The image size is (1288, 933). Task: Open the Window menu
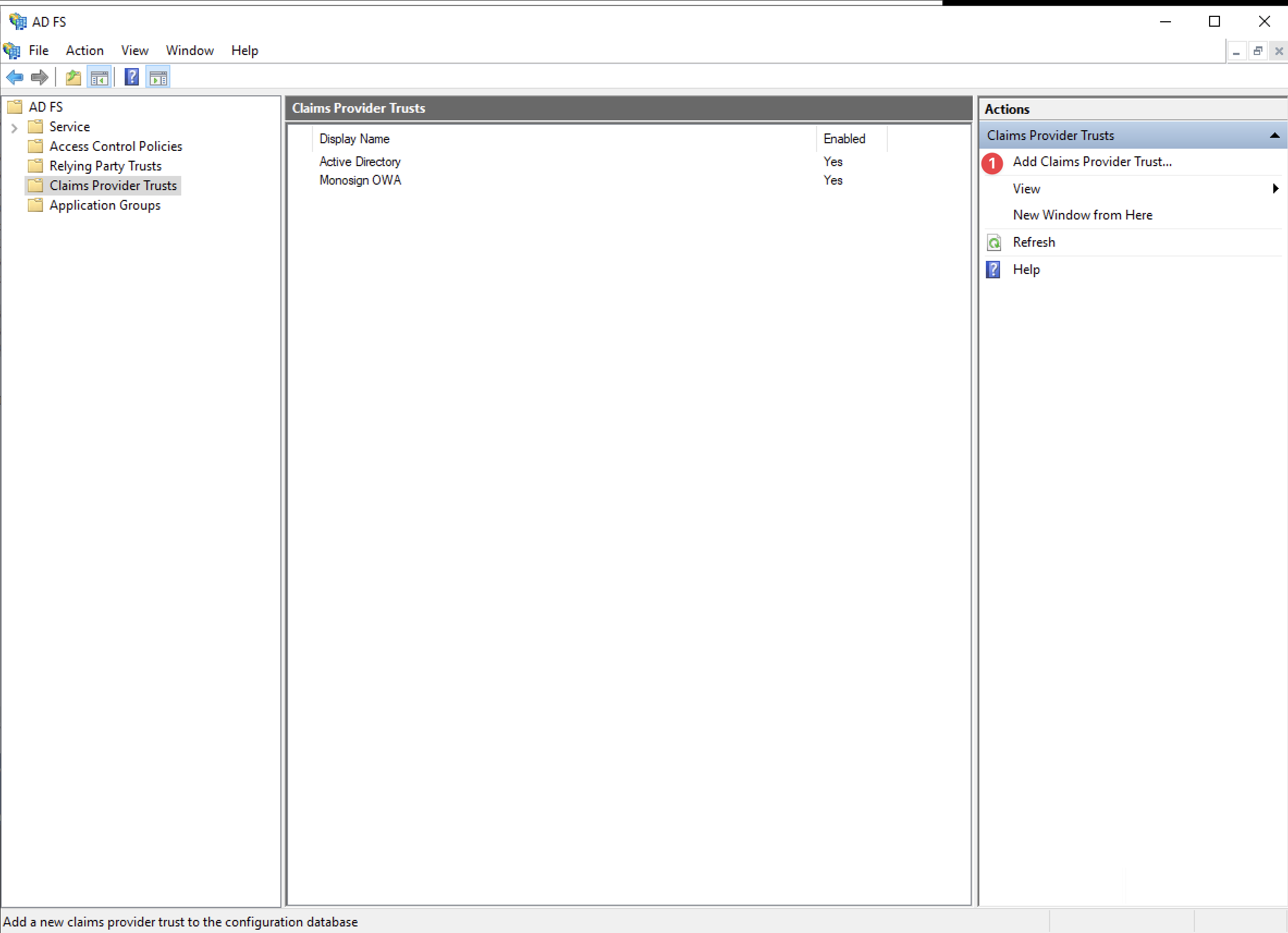tap(189, 51)
